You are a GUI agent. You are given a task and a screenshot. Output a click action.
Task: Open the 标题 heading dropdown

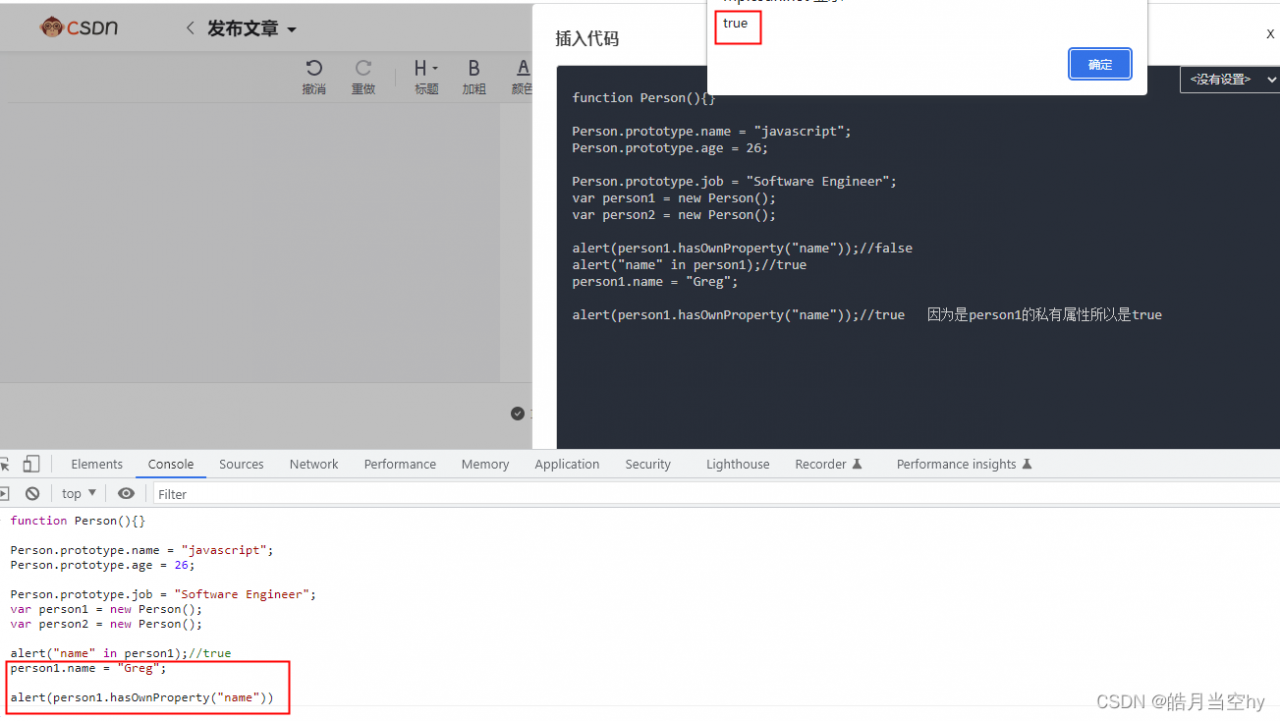click(x=426, y=76)
